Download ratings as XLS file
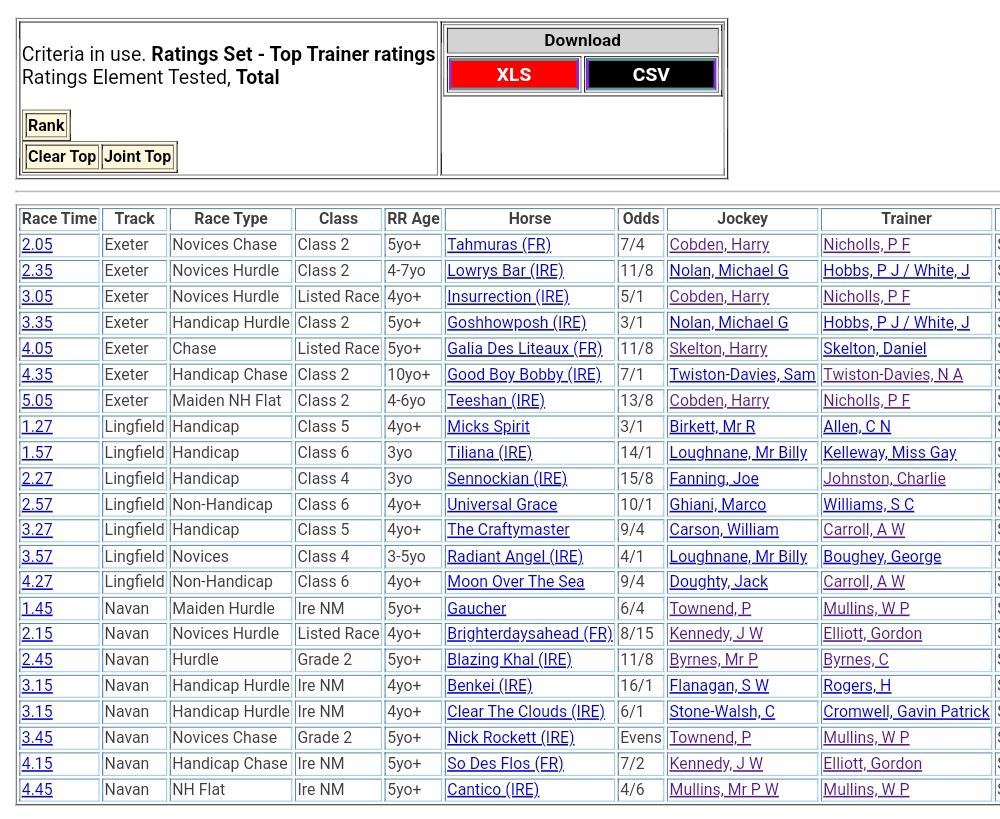1000x819 pixels. [513, 75]
